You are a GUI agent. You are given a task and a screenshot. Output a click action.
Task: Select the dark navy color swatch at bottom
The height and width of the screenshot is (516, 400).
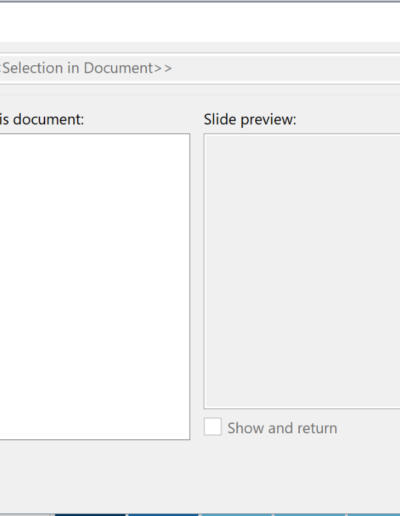click(x=90, y=515)
